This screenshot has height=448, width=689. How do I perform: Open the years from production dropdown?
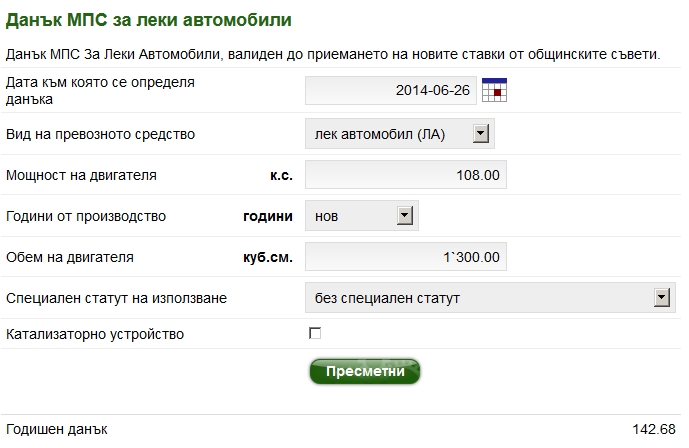(405, 216)
